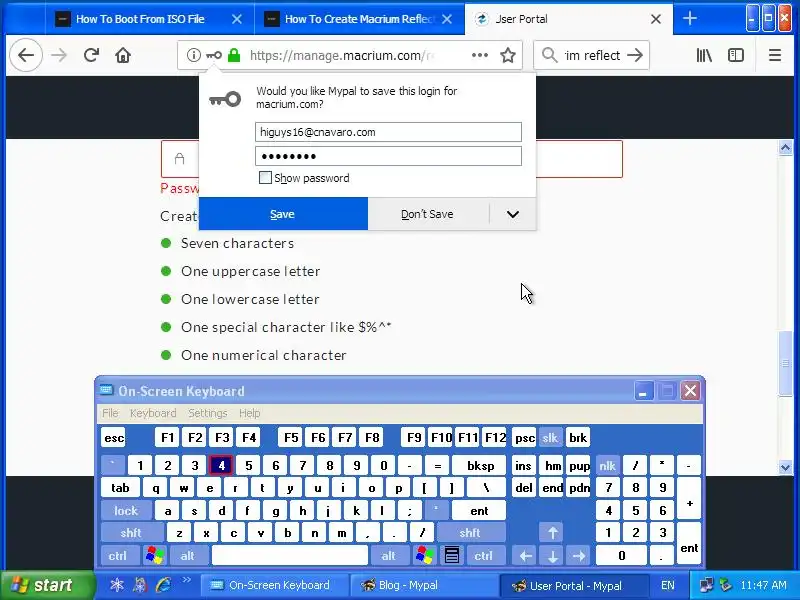Image resolution: width=800 pixels, height=600 pixels.
Task: Show site information icon in address bar
Action: pyautogui.click(x=194, y=55)
